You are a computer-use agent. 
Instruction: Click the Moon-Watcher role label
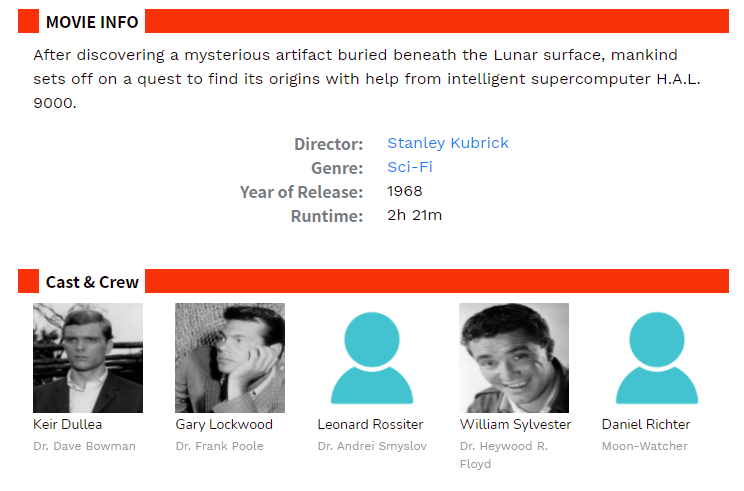pyautogui.click(x=644, y=446)
